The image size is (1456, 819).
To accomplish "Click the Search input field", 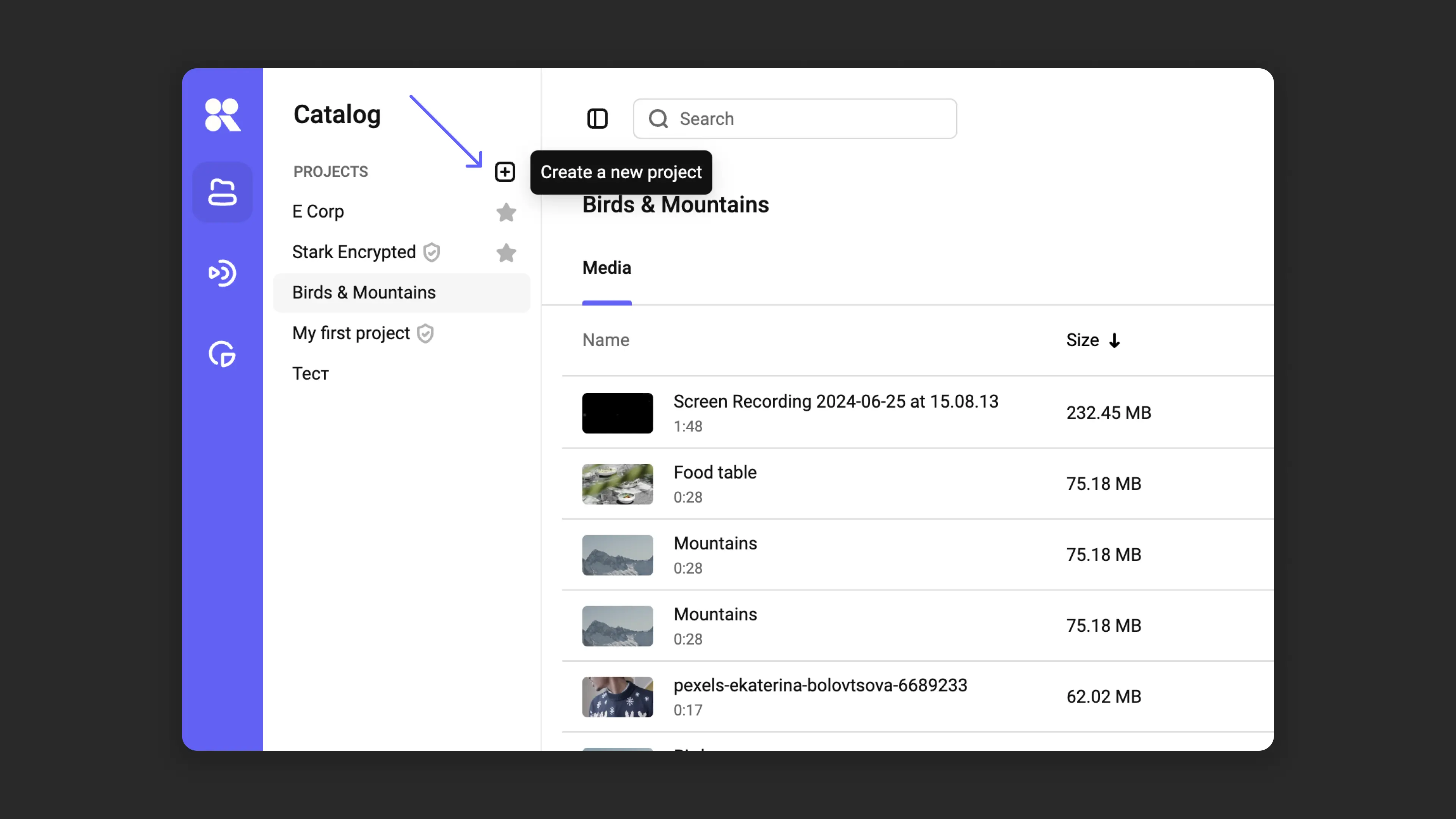I will pos(795,119).
